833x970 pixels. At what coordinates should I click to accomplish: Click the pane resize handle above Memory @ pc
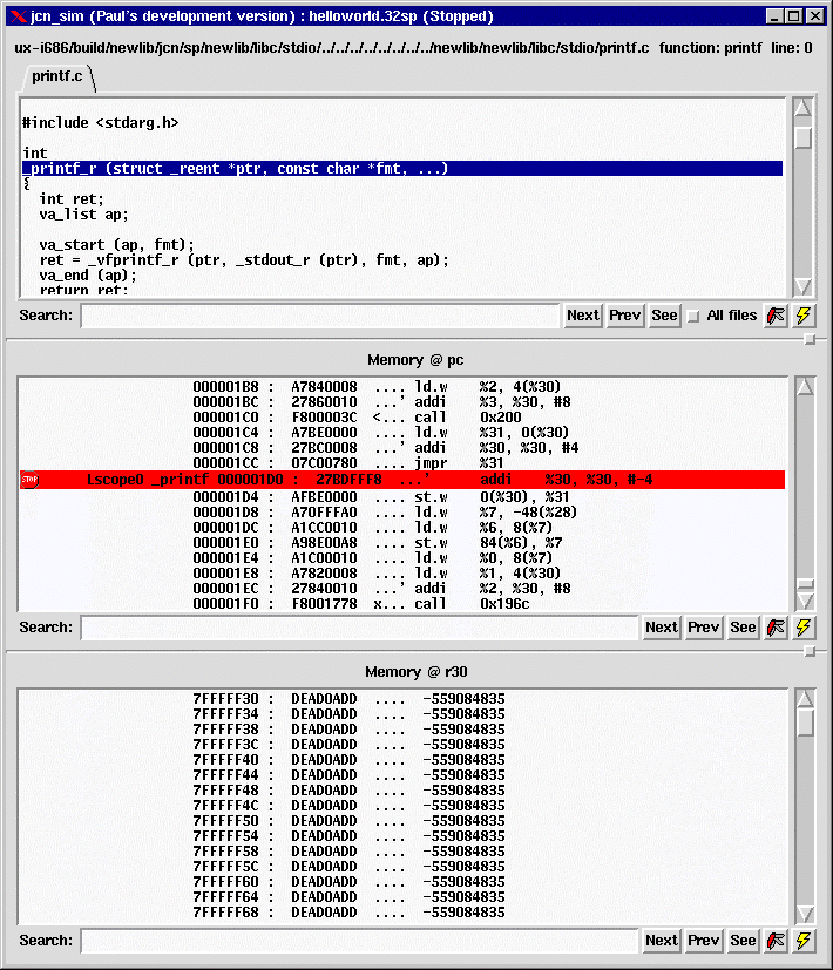point(810,340)
